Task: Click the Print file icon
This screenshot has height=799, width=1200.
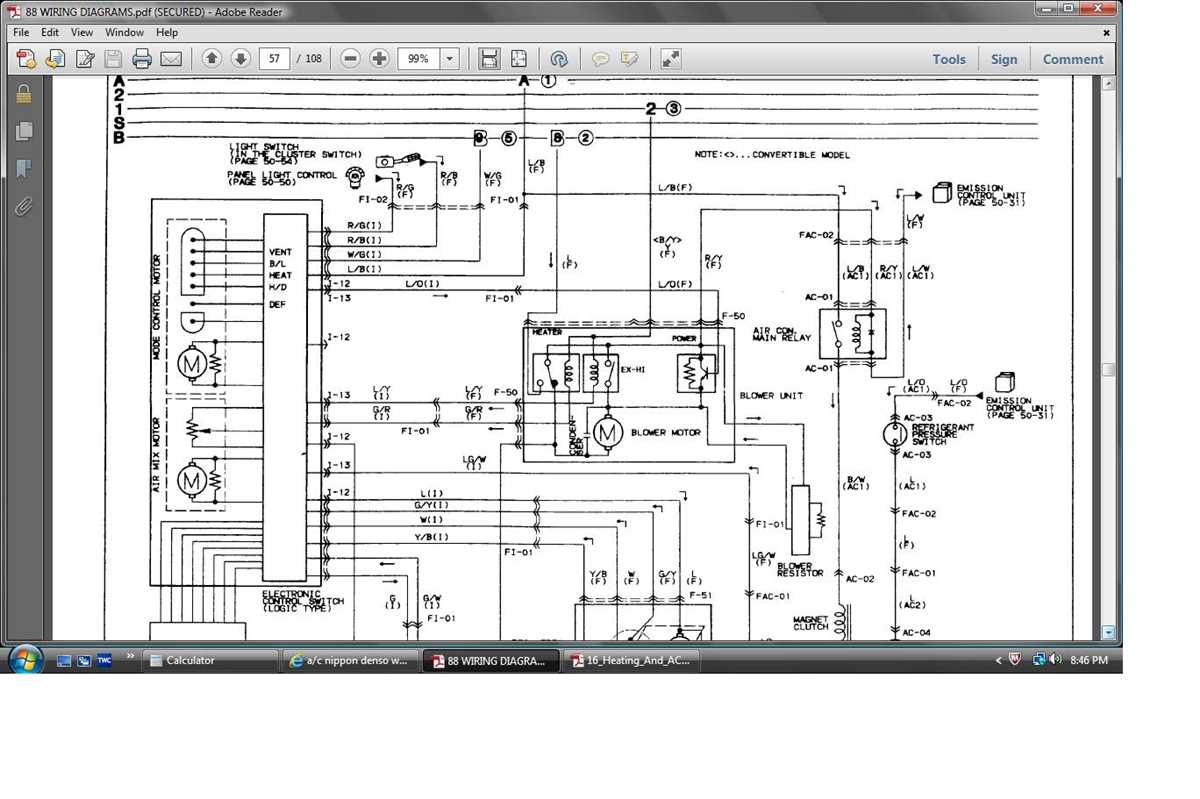Action: (142, 59)
